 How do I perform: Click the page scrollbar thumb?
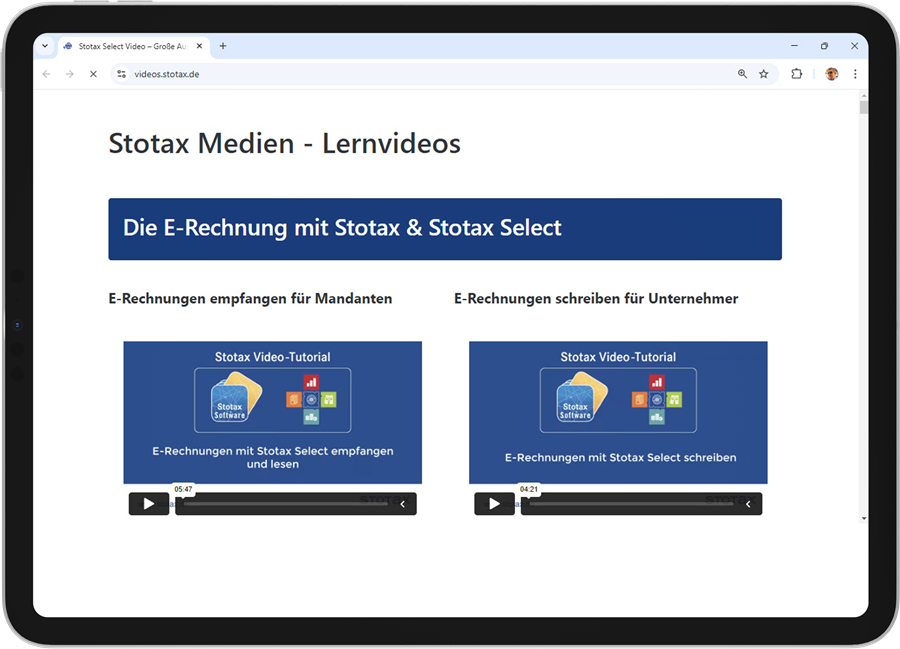pyautogui.click(x=863, y=107)
